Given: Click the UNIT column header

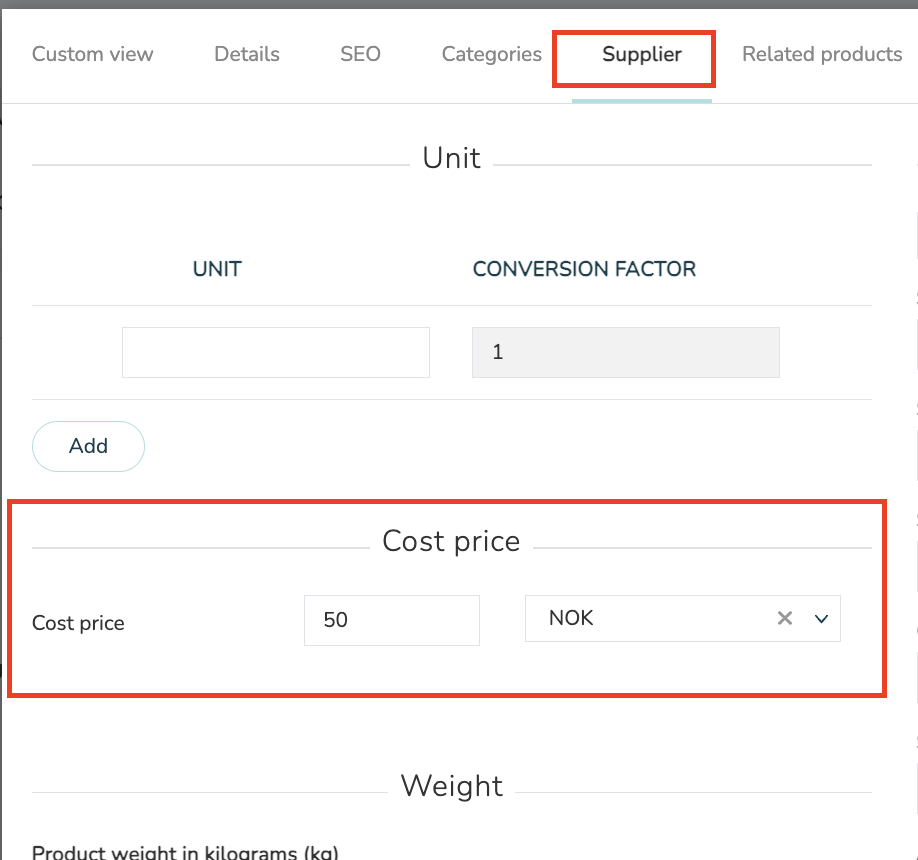Looking at the screenshot, I should [217, 269].
